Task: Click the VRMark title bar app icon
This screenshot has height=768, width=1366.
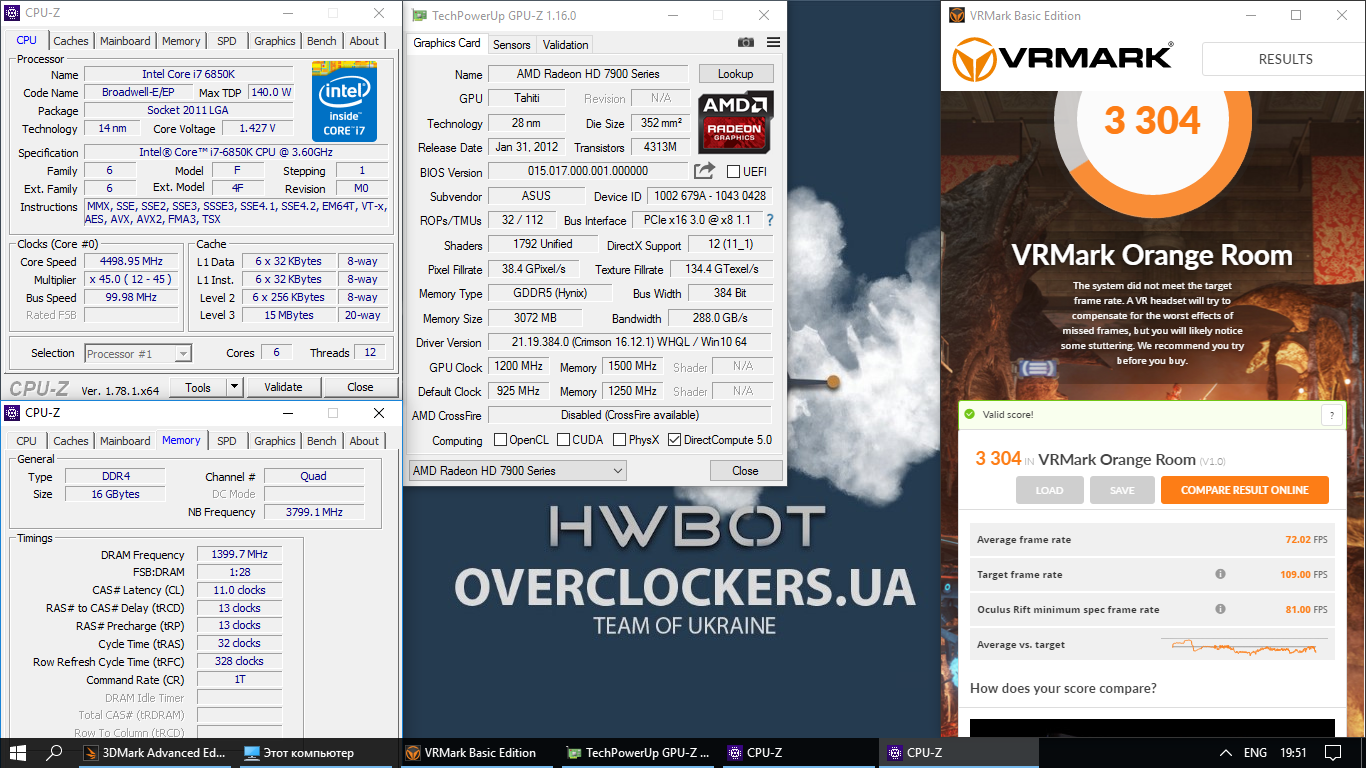Action: coord(957,15)
